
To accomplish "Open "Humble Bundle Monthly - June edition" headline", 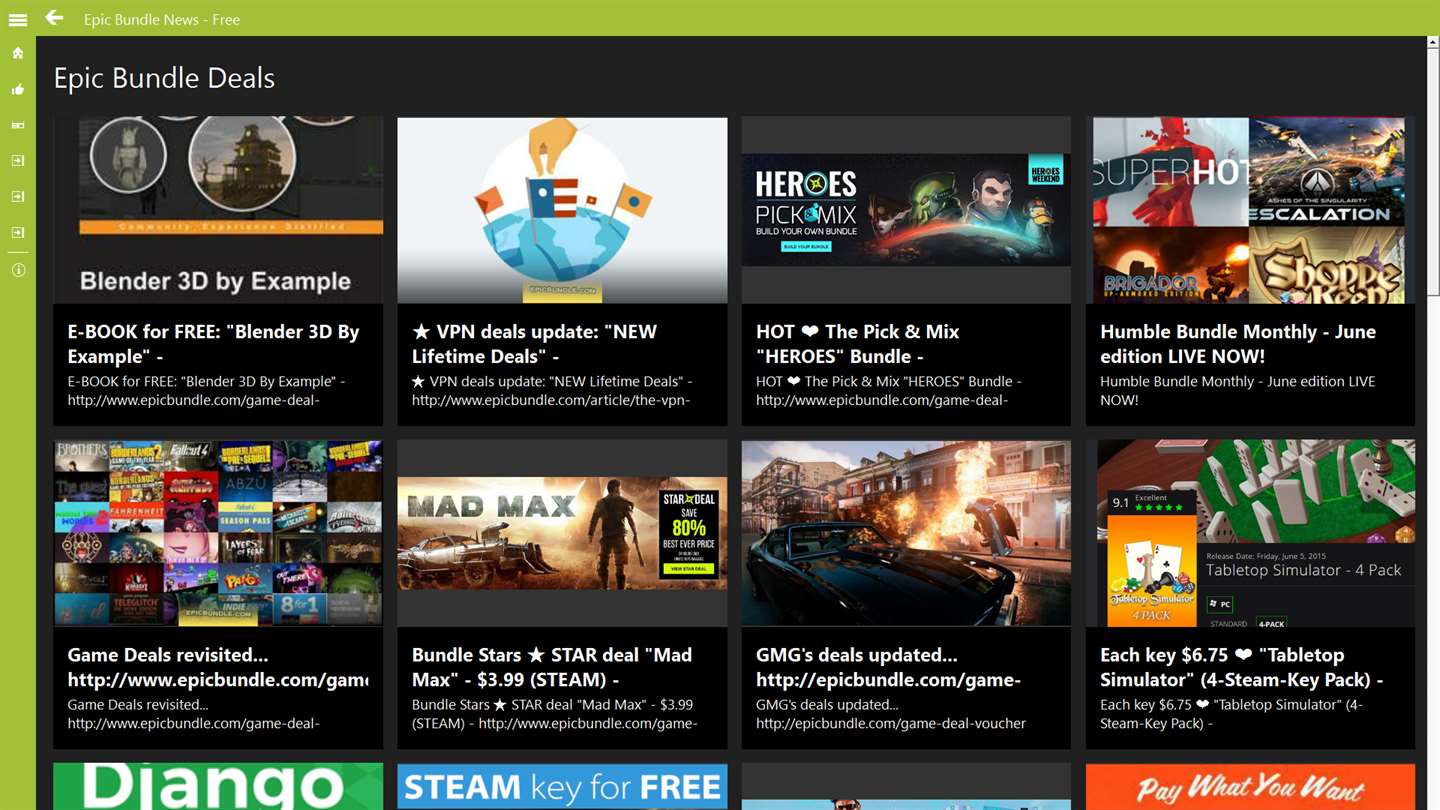I will [x=1238, y=344].
